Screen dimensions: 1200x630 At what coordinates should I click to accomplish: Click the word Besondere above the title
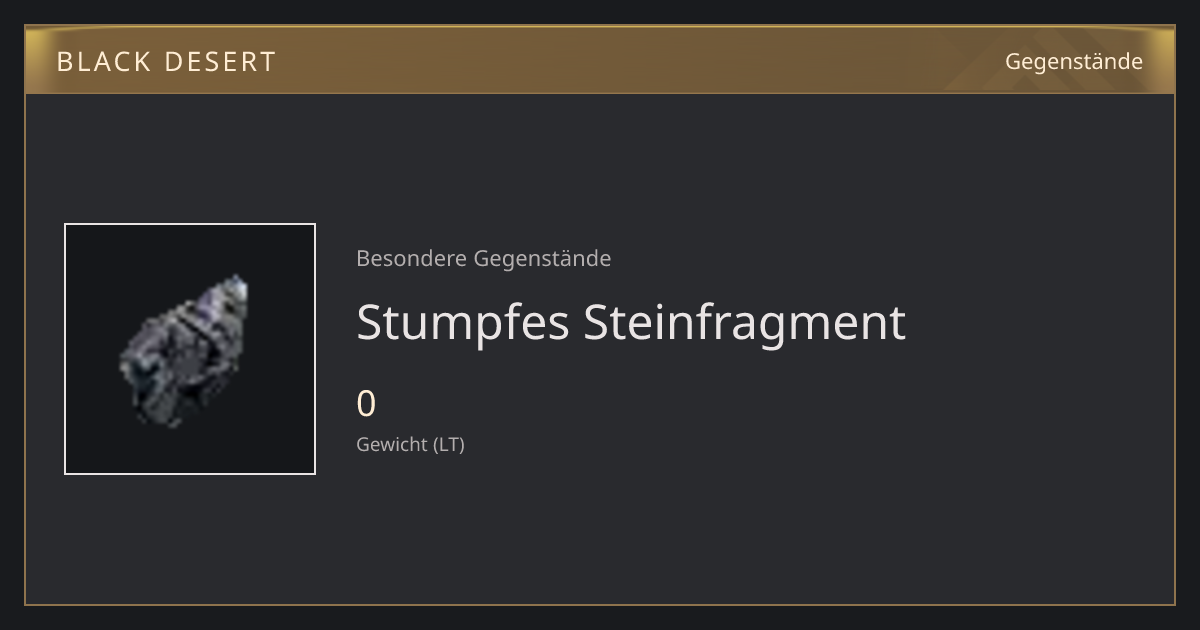pyautogui.click(x=411, y=258)
